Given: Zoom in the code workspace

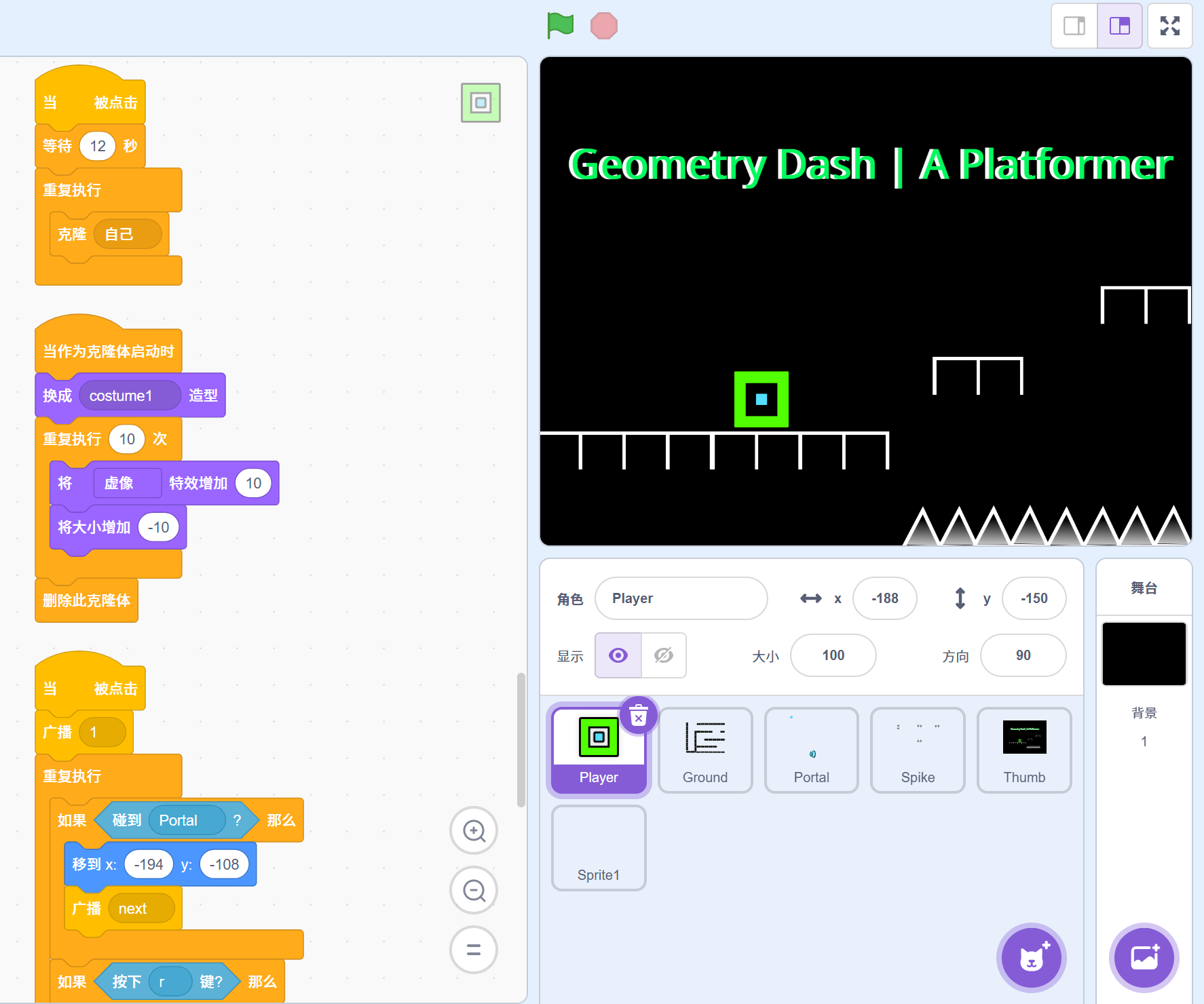Looking at the screenshot, I should point(474,830).
